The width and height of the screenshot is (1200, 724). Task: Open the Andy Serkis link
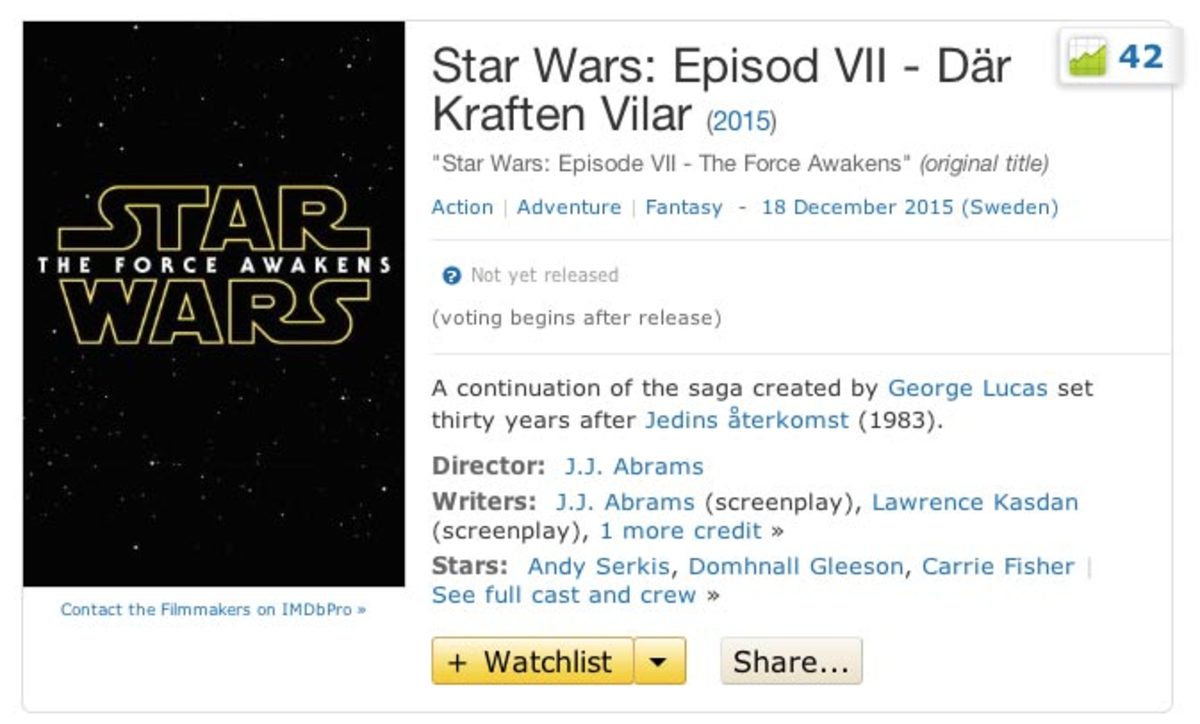[598, 567]
